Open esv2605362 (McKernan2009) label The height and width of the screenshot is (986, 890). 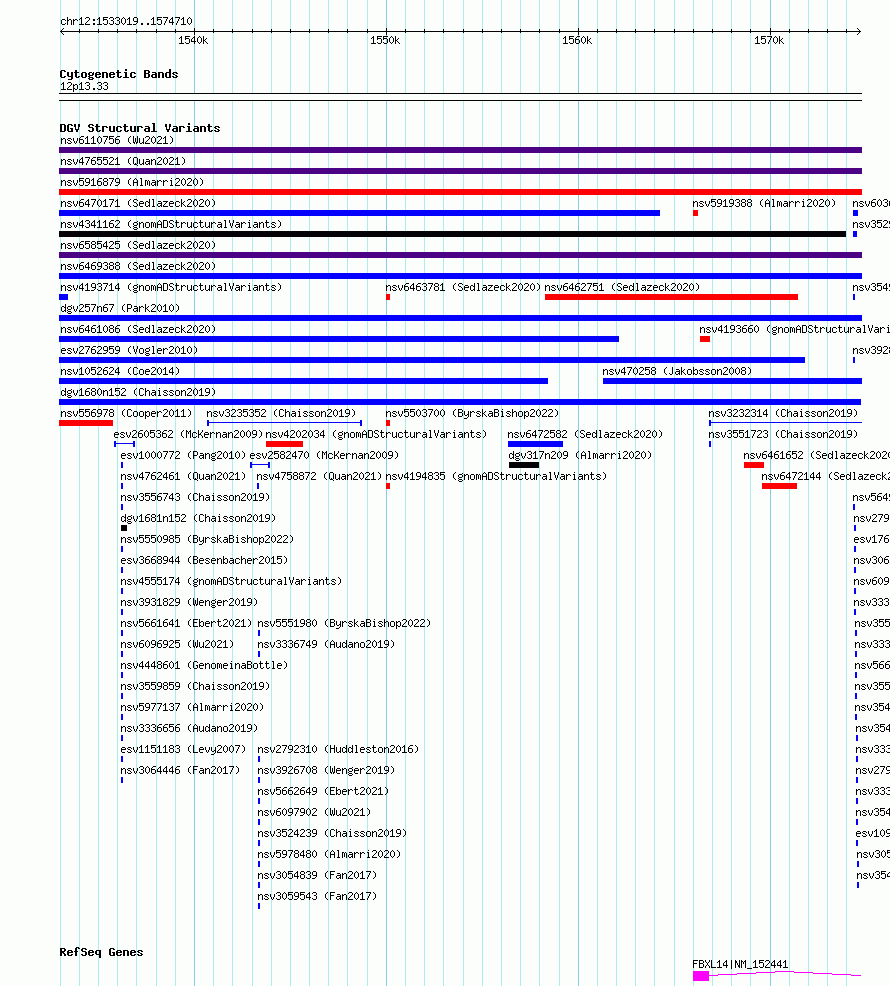(x=188, y=434)
